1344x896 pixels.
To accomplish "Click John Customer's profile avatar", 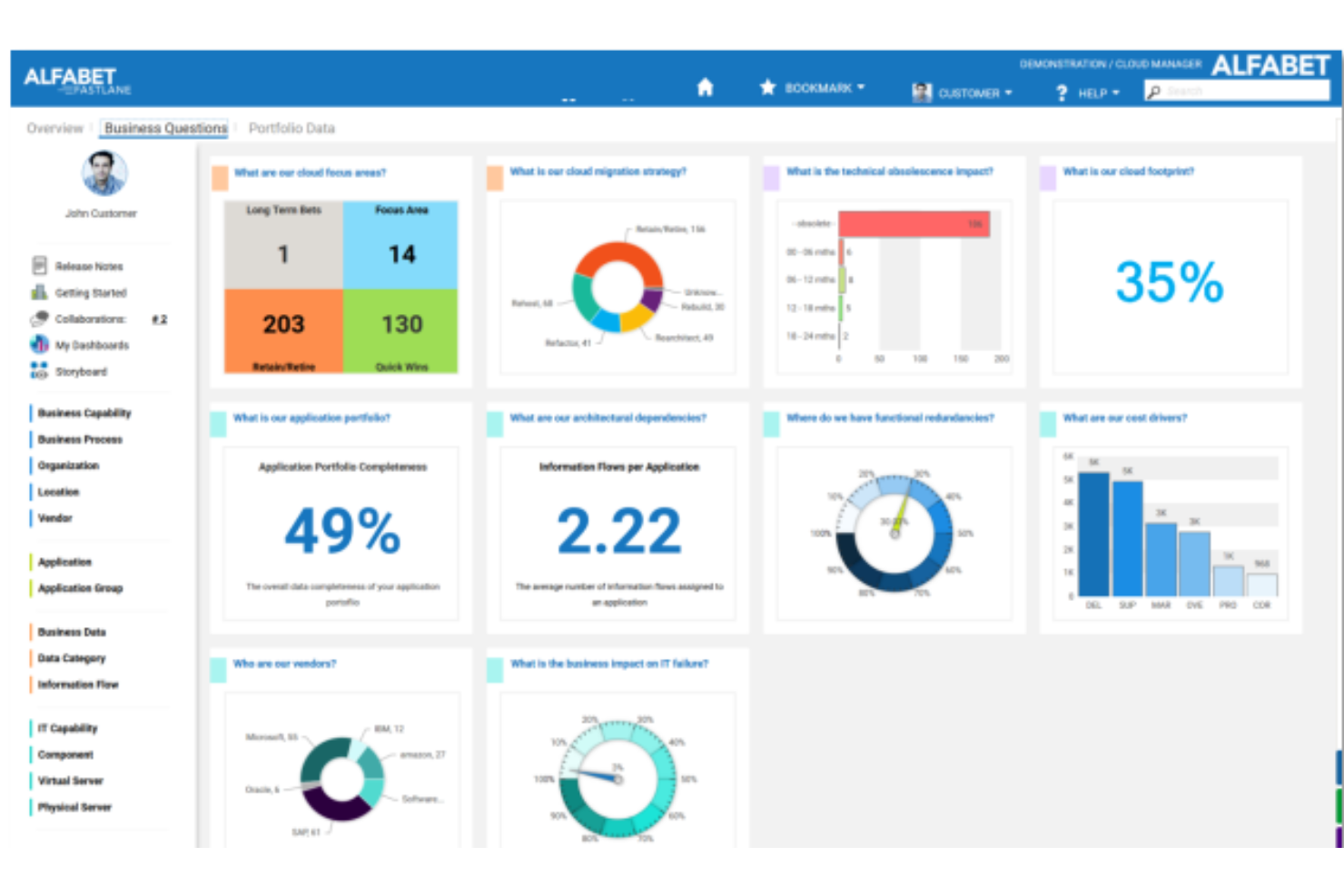I will pyautogui.click(x=104, y=173).
